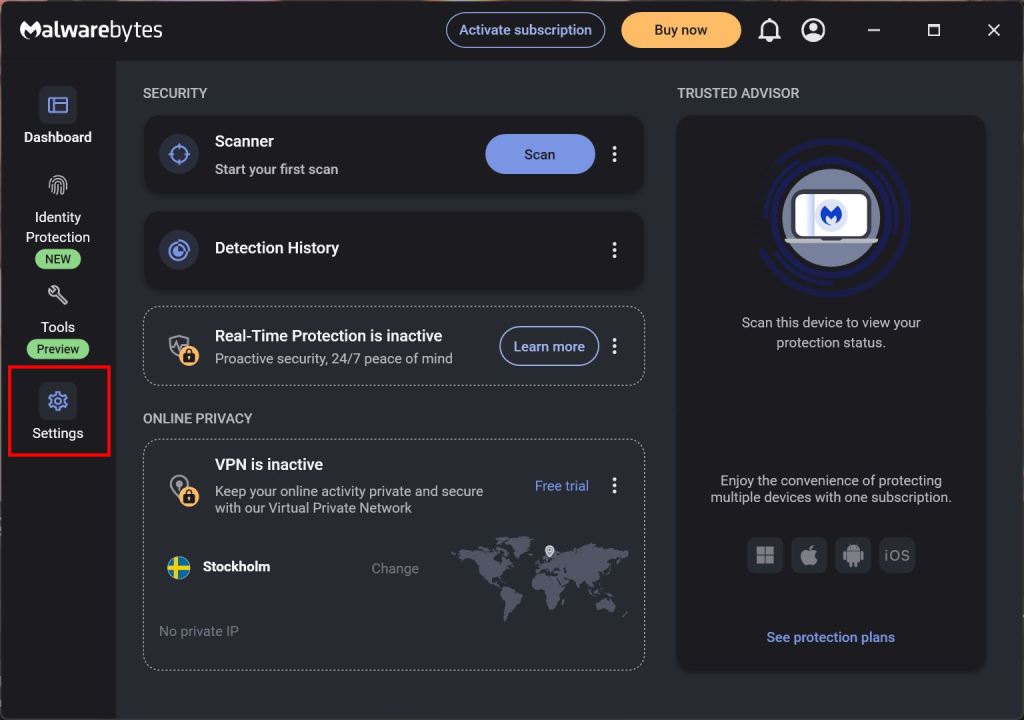Click the 'Start your first scan' text
The image size is (1024, 720).
click(276, 169)
